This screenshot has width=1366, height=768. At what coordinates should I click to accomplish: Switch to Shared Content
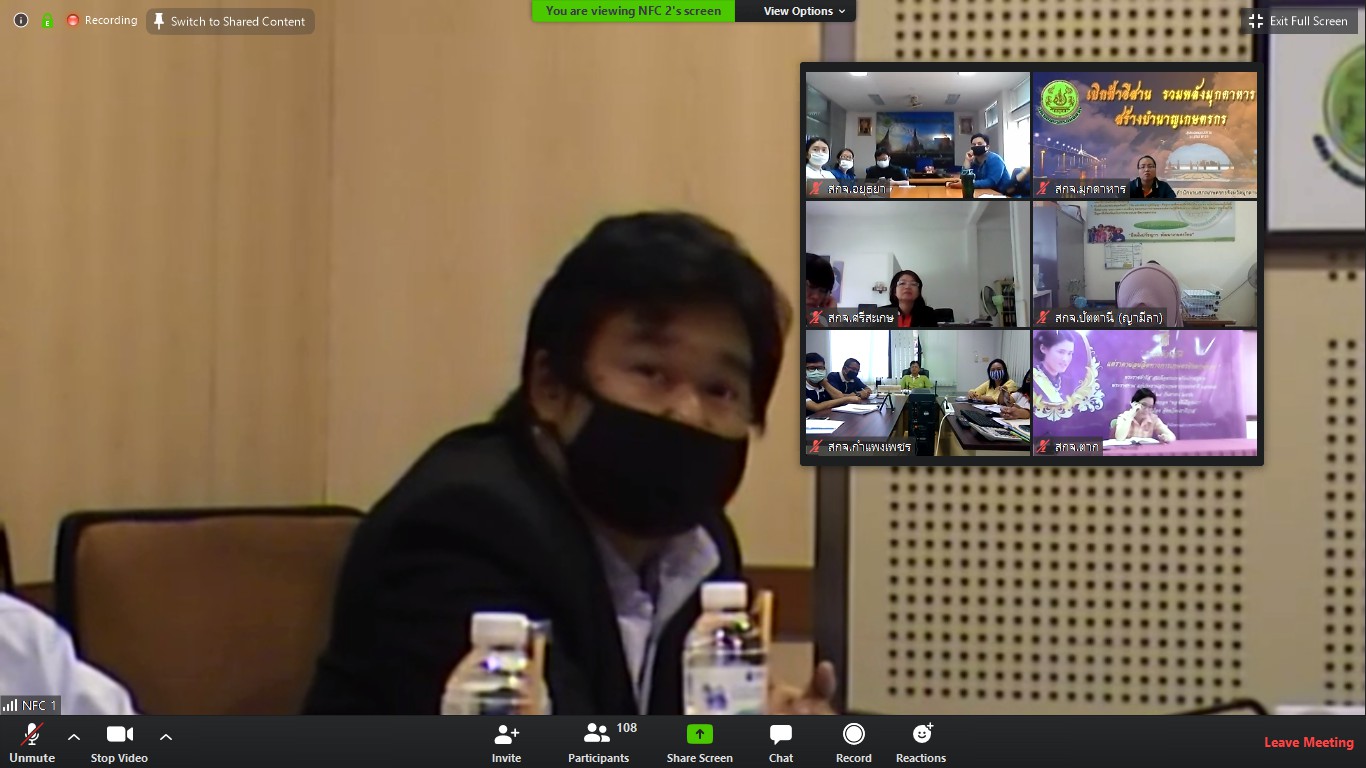(230, 21)
